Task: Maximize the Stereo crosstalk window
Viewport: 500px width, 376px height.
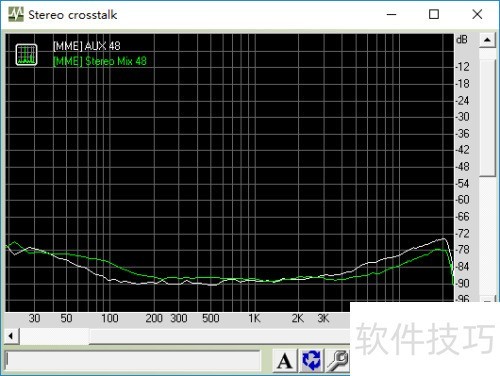Action: 434,14
